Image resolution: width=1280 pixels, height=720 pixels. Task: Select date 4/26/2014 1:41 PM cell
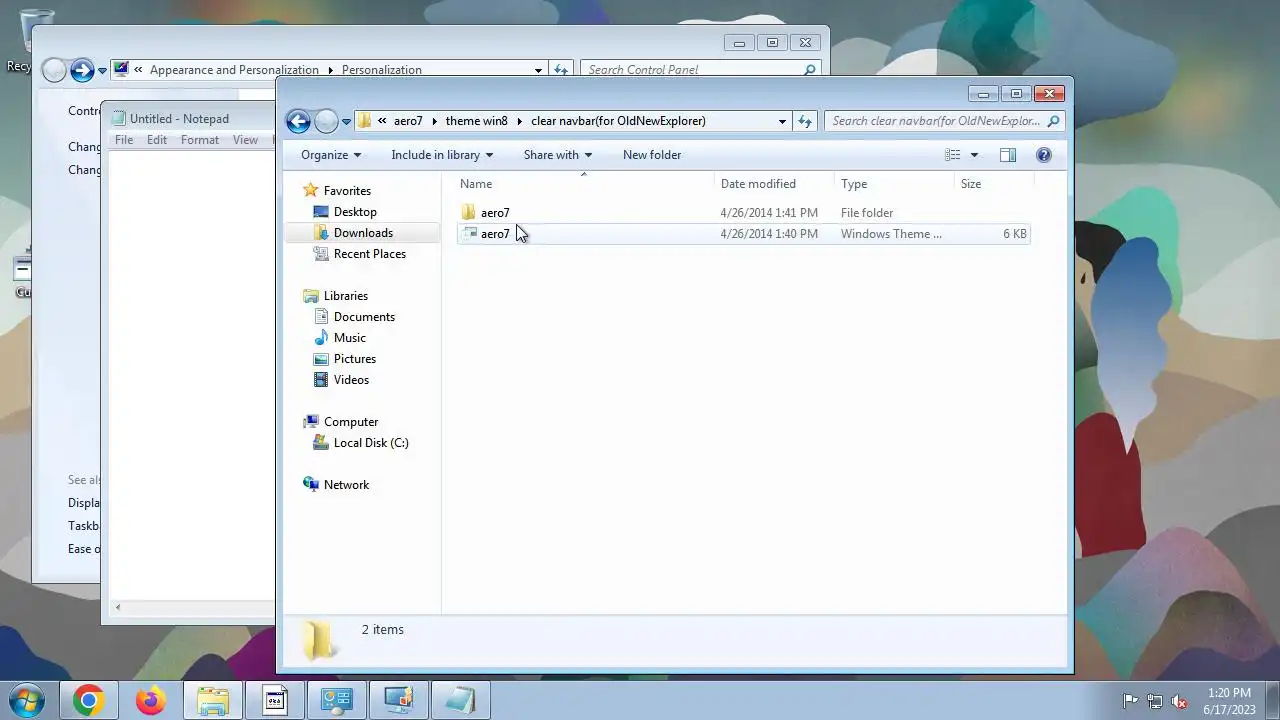coord(769,213)
